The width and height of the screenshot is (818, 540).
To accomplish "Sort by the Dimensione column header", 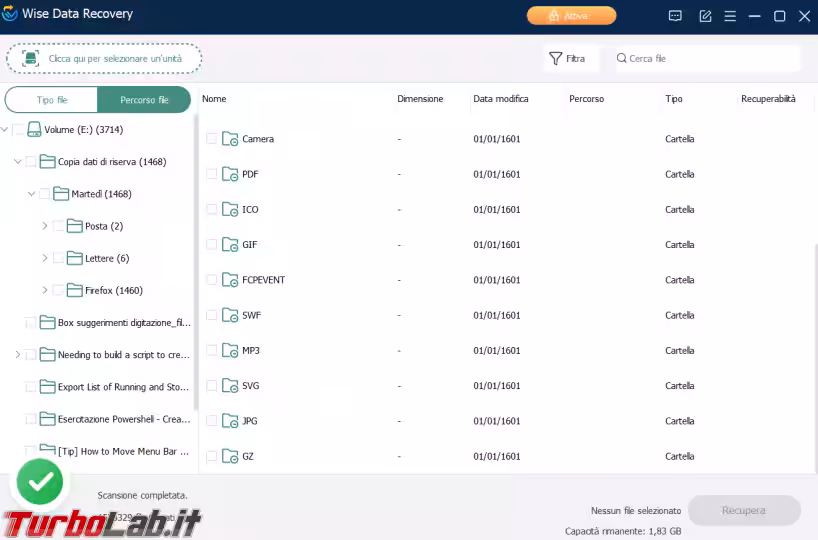I will pyautogui.click(x=420, y=99).
